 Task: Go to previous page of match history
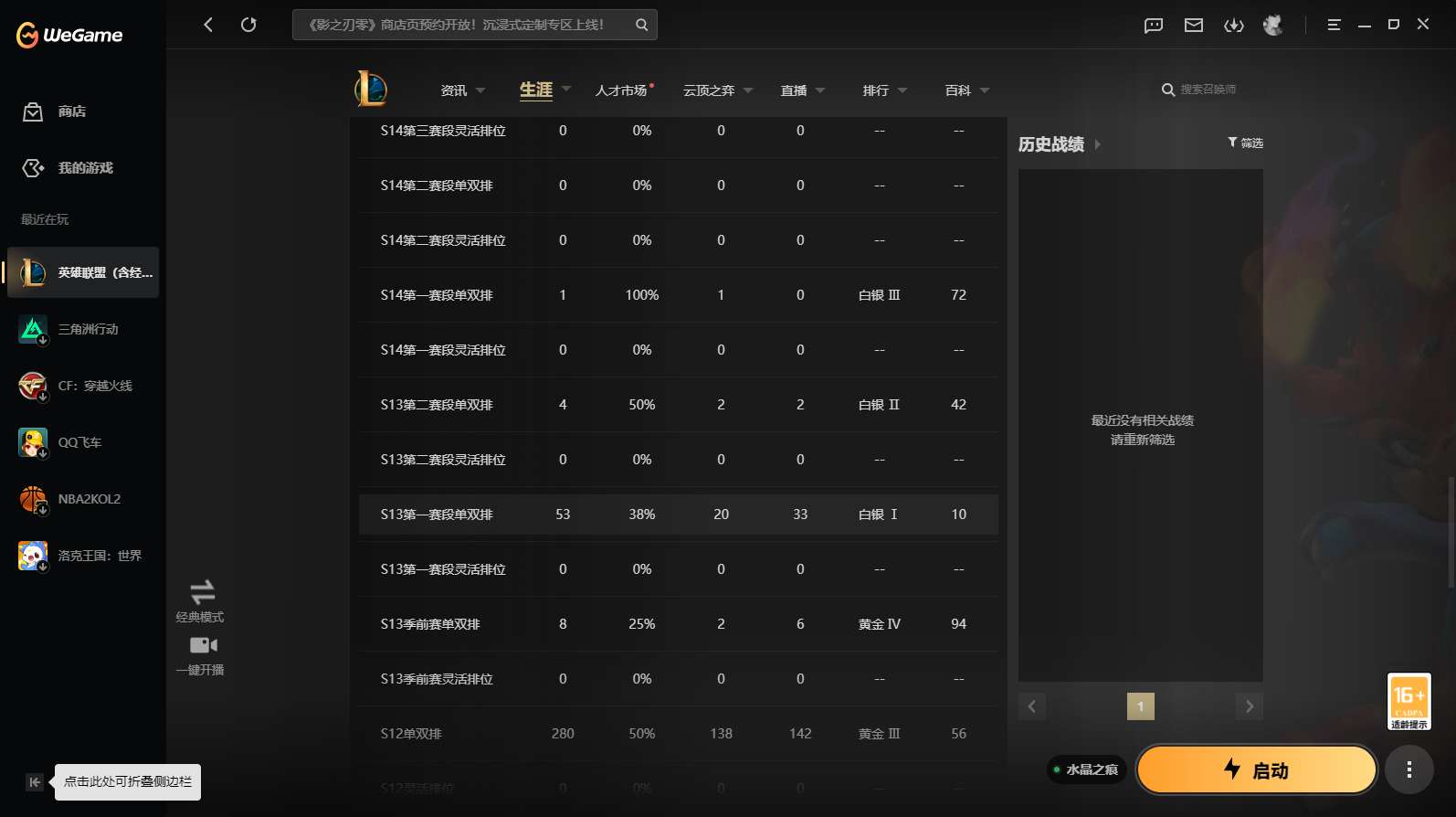click(1032, 706)
